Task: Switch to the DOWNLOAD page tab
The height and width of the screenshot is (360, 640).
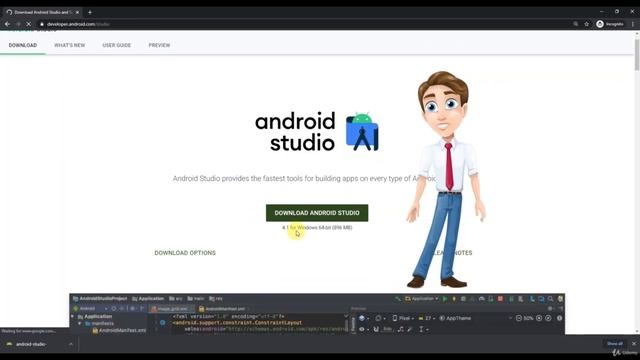Action: (23, 45)
